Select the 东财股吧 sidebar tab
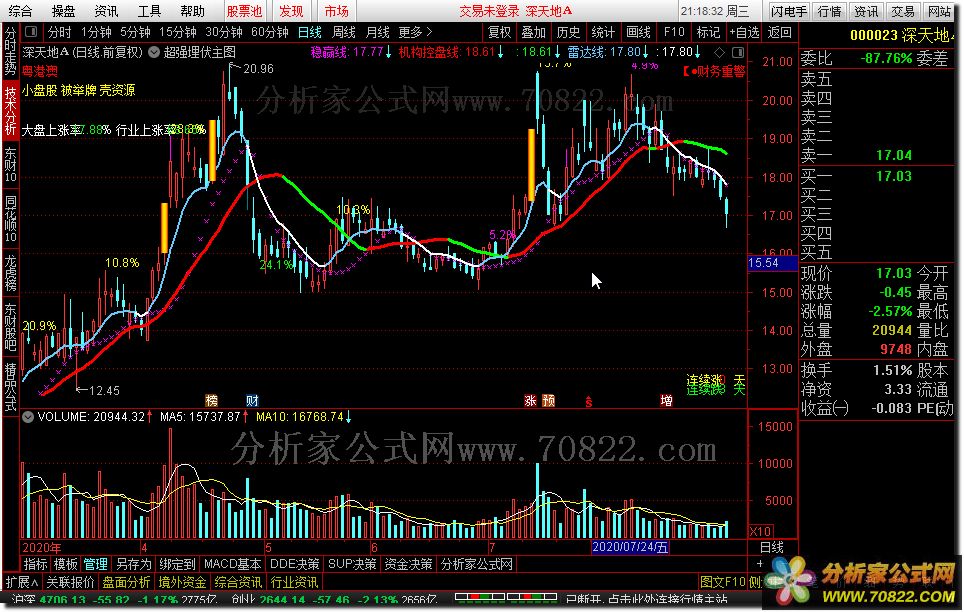 tap(10, 326)
